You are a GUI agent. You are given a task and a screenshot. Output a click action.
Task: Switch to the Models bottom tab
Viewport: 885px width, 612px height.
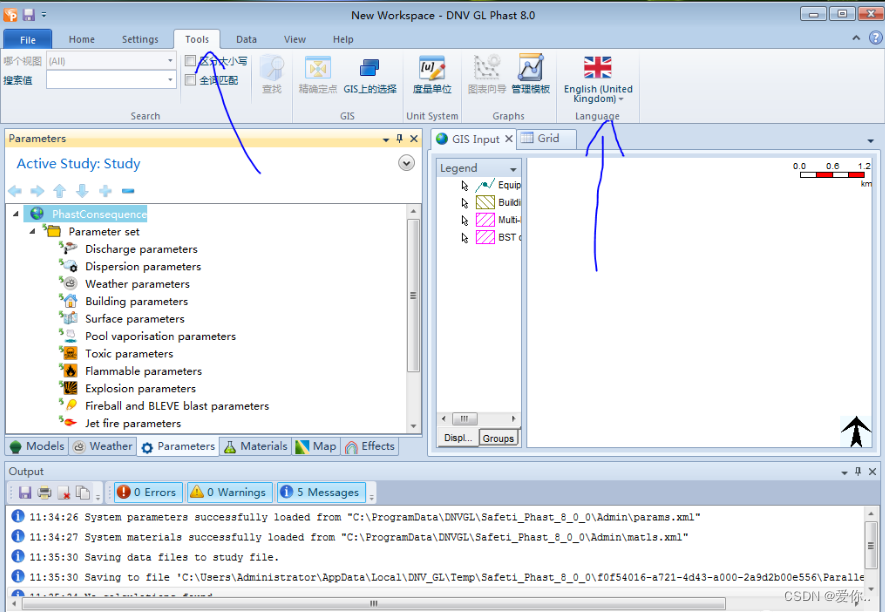[x=37, y=446]
